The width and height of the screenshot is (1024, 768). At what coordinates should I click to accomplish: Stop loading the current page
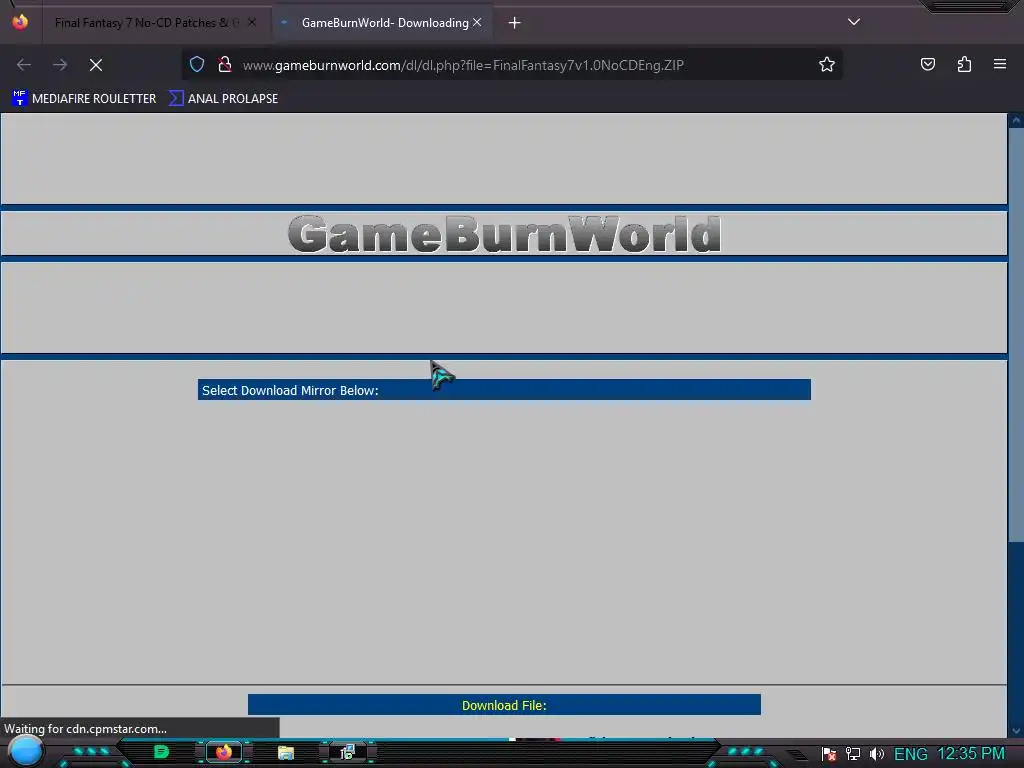pos(96,65)
